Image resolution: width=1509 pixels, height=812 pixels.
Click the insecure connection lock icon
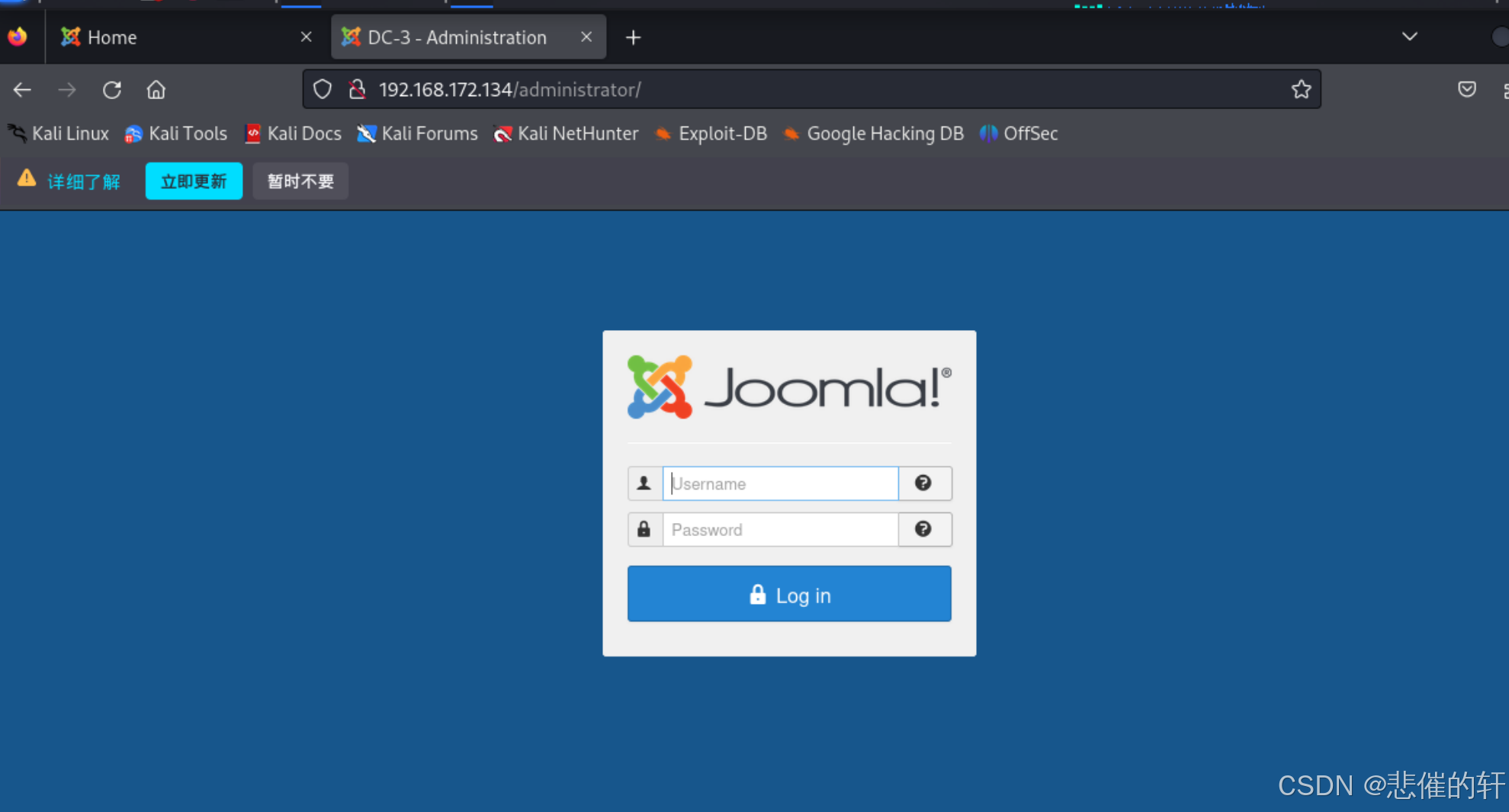357,89
